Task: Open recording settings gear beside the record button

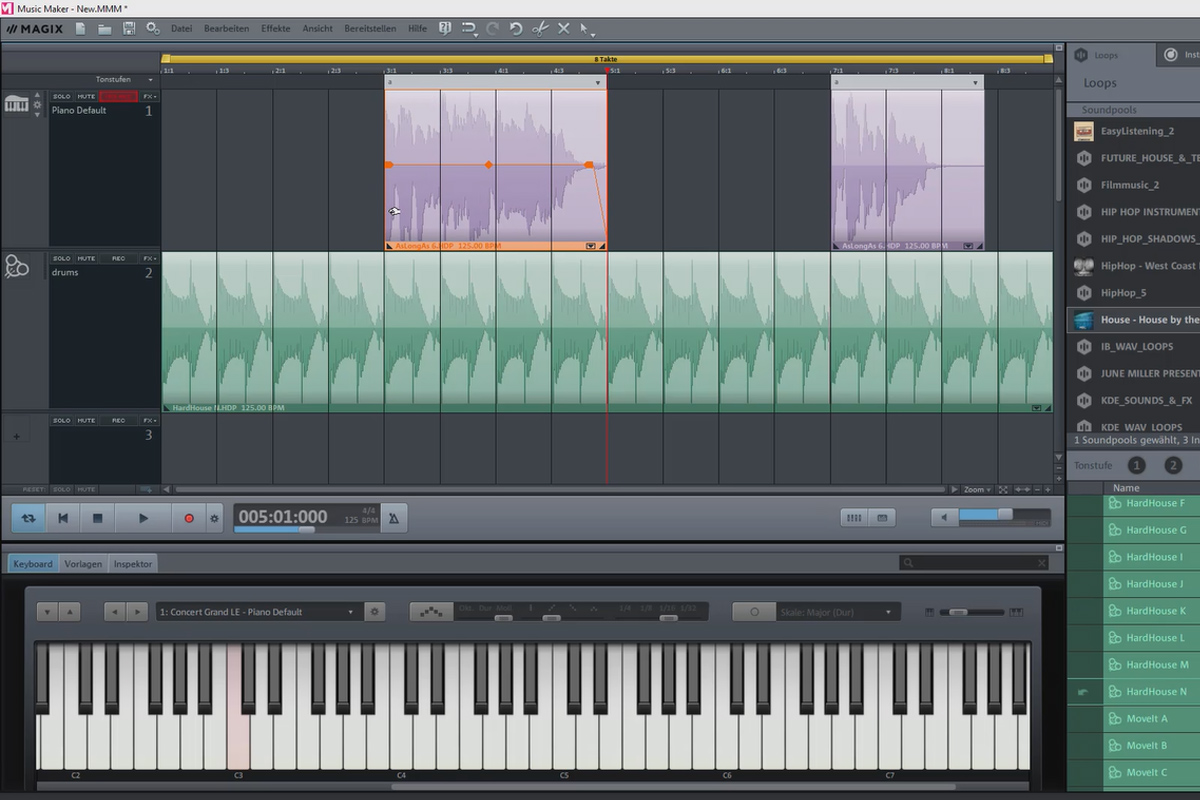Action: (x=214, y=518)
